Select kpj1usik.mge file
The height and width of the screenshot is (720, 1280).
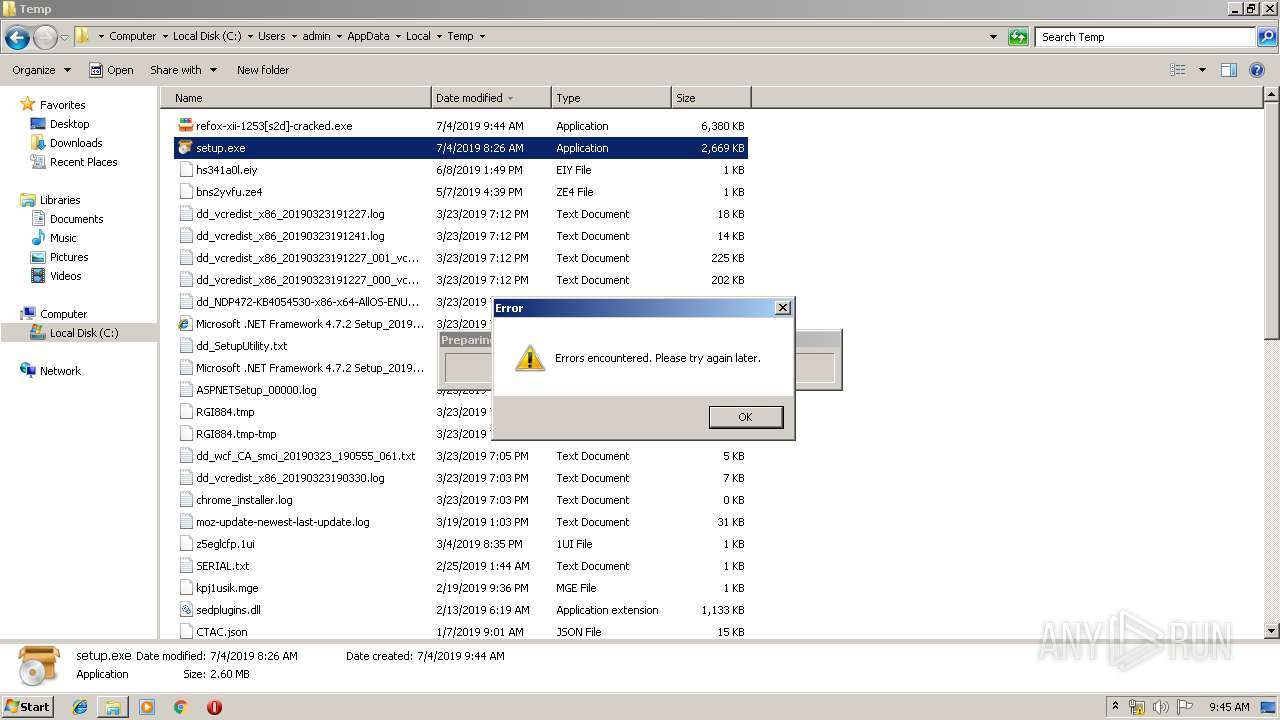pos(218,588)
